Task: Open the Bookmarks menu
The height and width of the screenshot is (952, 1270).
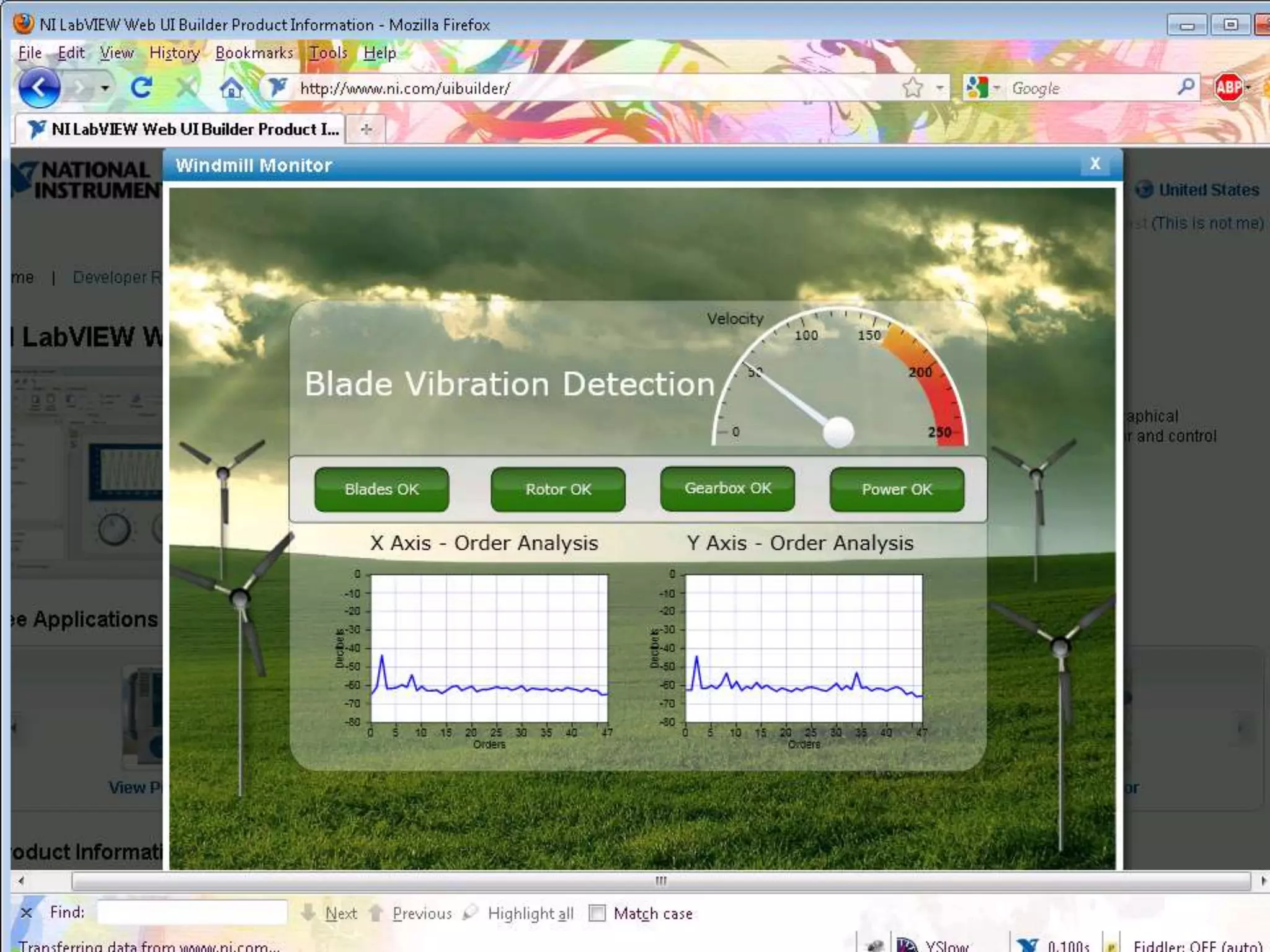Action: click(x=254, y=53)
